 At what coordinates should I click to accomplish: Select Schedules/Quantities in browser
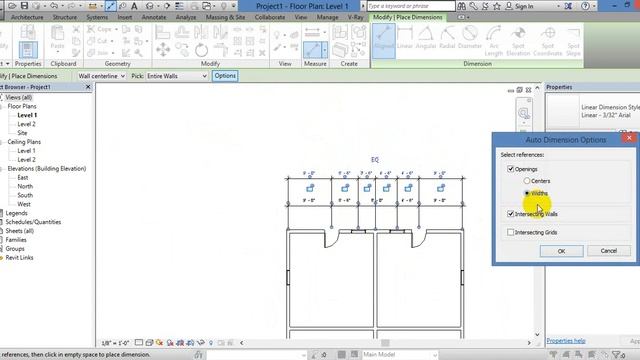[x=33, y=222]
